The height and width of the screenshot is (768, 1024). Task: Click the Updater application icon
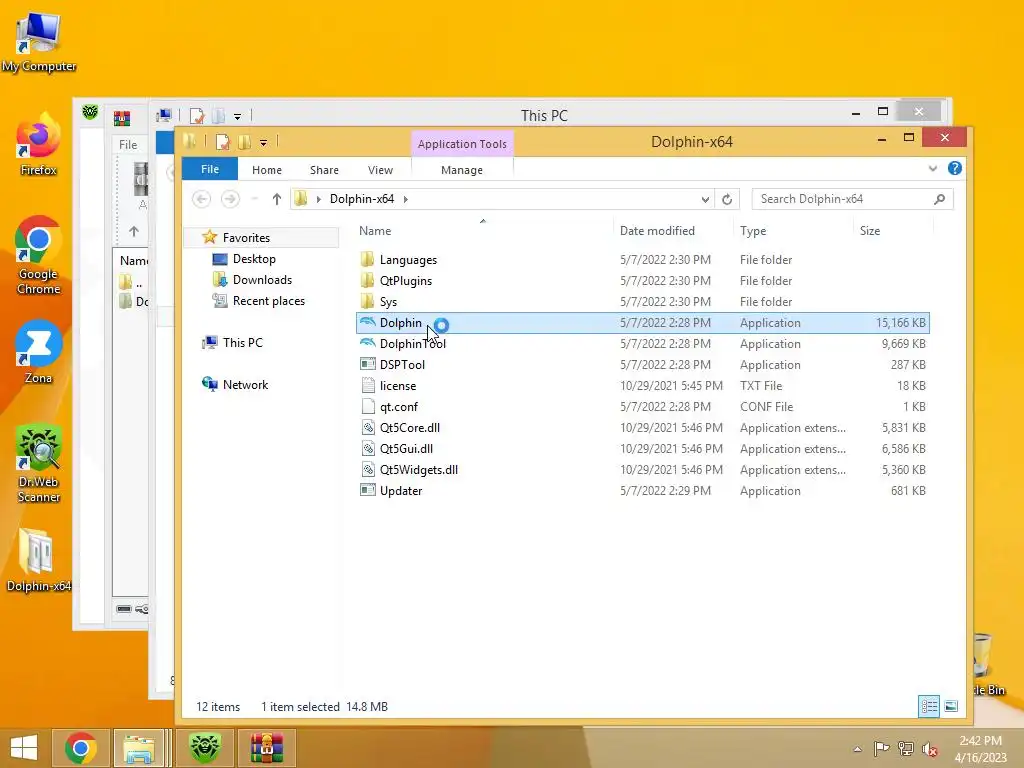pos(368,490)
